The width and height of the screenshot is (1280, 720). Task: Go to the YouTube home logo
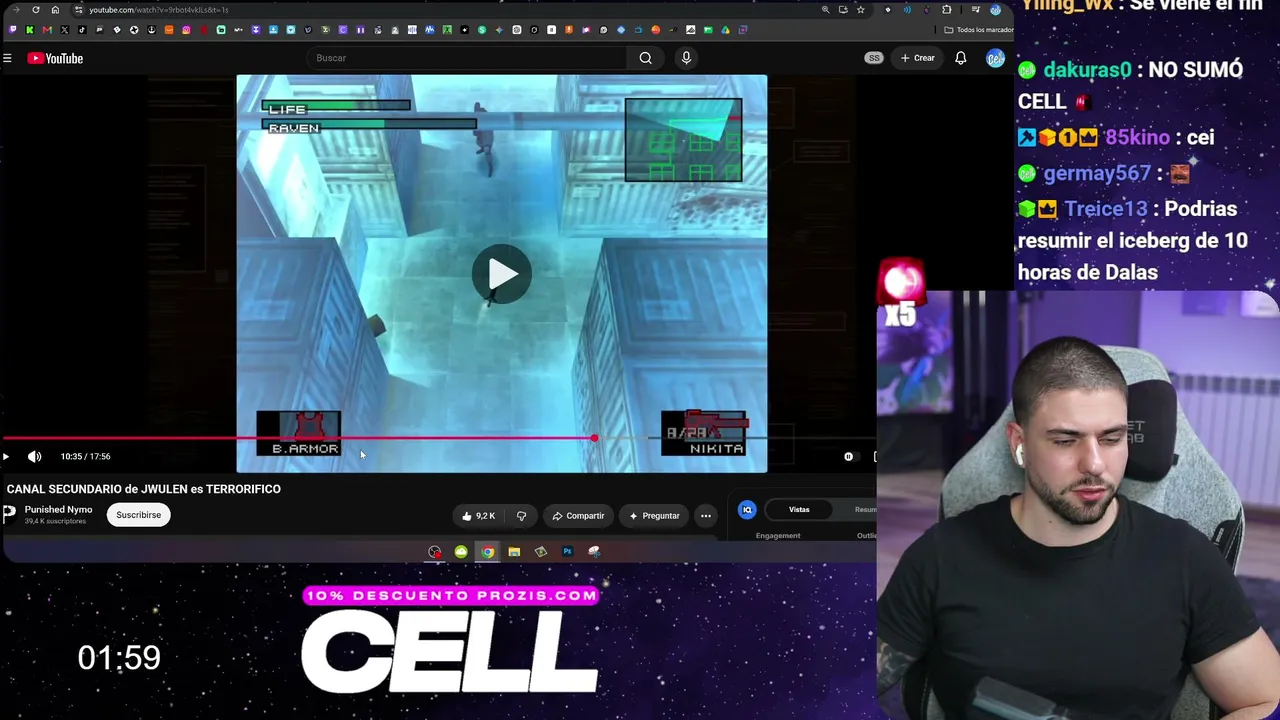coord(55,58)
